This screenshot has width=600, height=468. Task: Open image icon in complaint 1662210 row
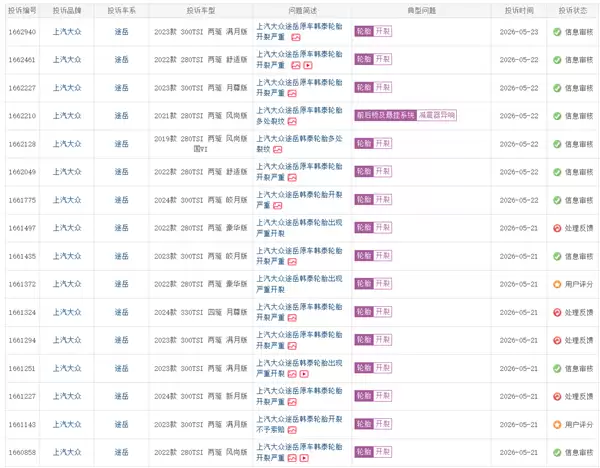(x=292, y=122)
